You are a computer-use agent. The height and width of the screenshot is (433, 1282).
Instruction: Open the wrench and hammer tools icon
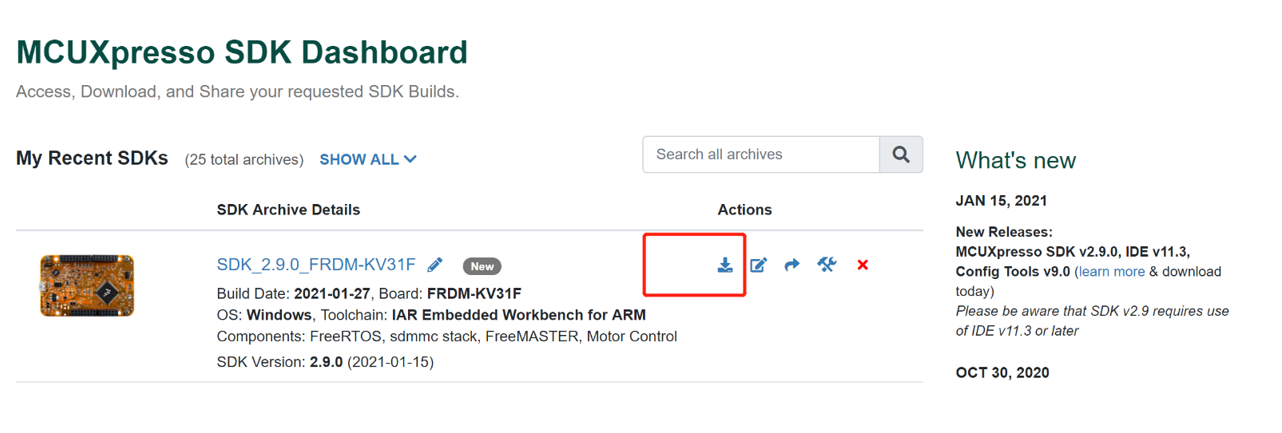[826, 265]
